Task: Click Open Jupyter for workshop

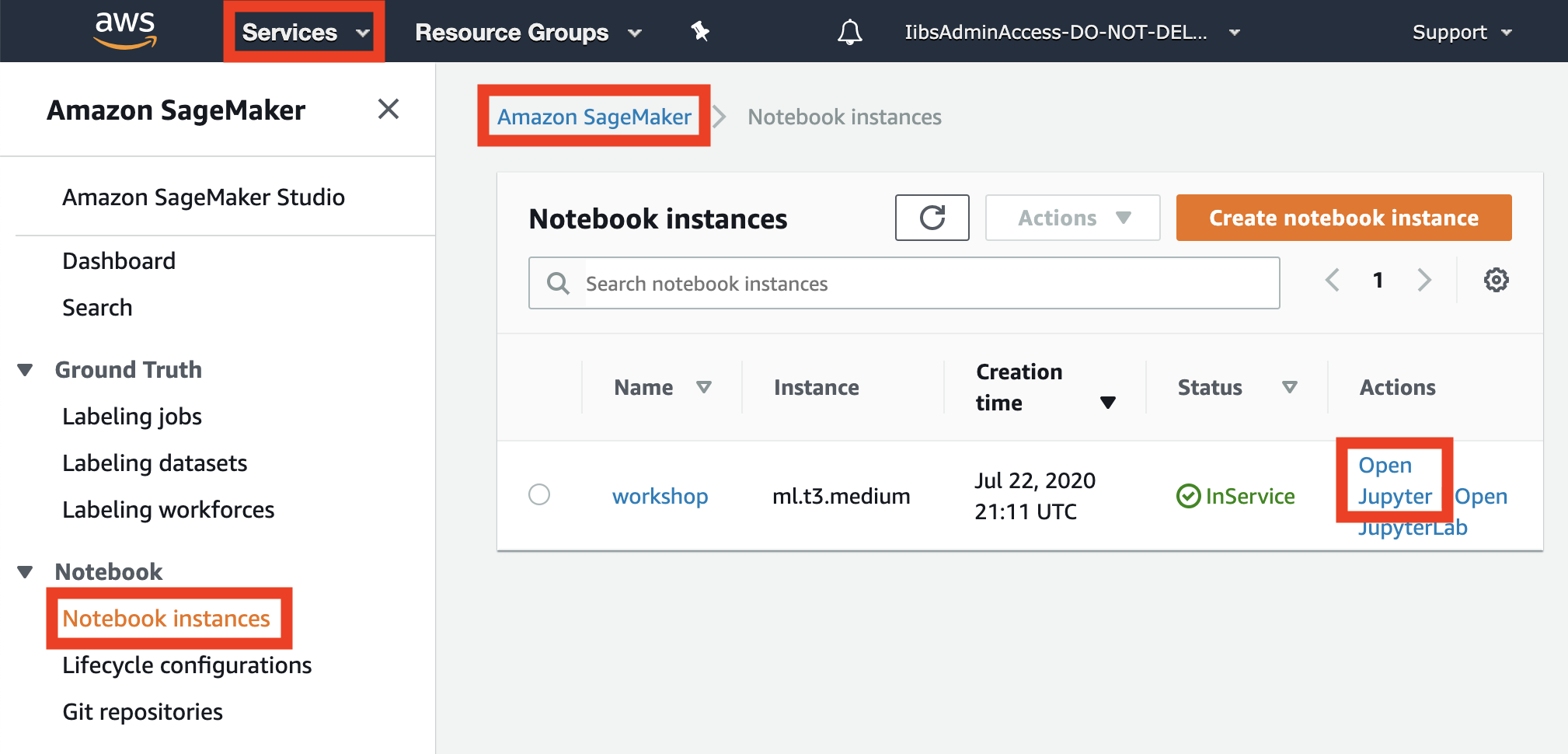Action: 1395,480
